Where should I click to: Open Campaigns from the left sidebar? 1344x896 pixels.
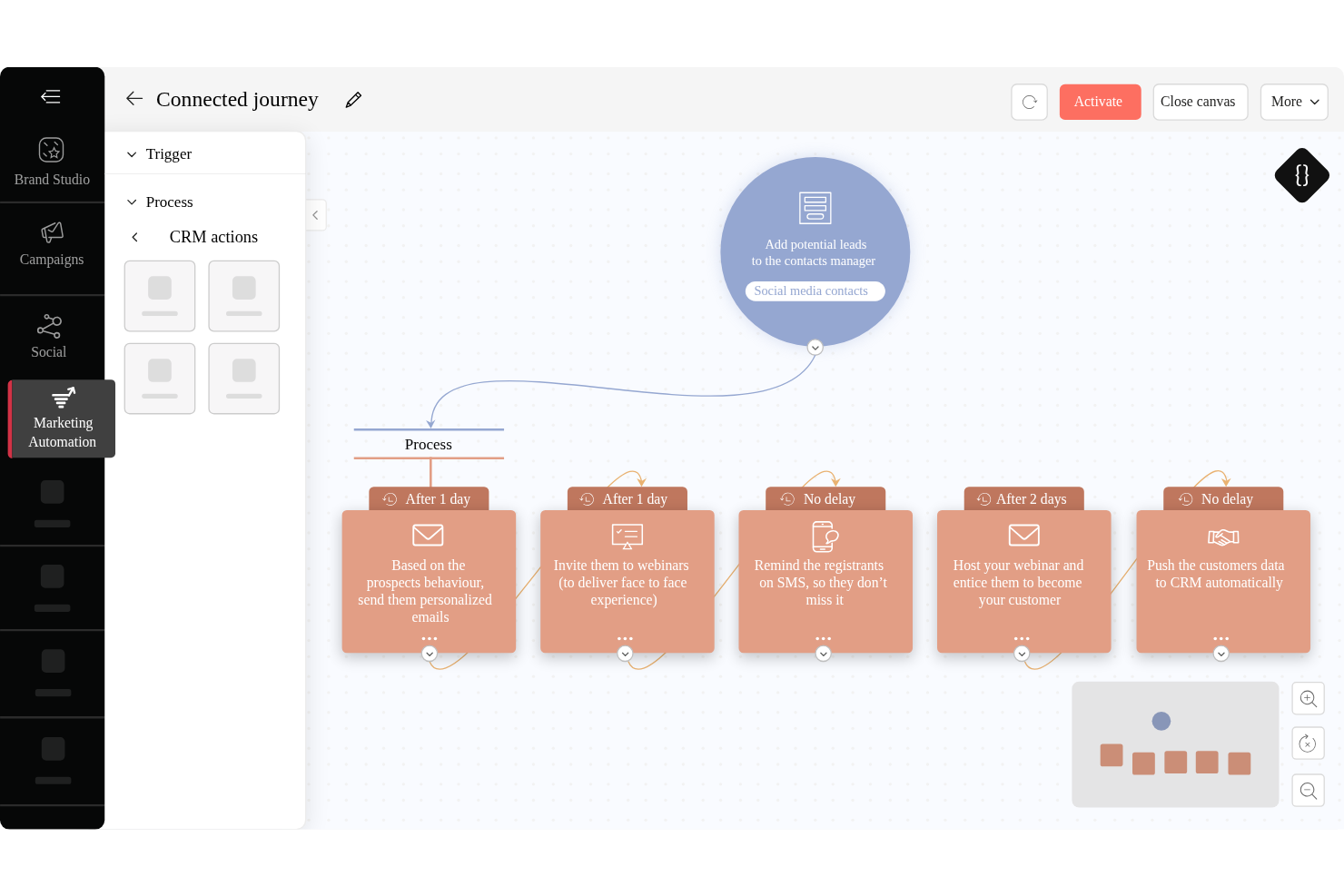tap(52, 233)
